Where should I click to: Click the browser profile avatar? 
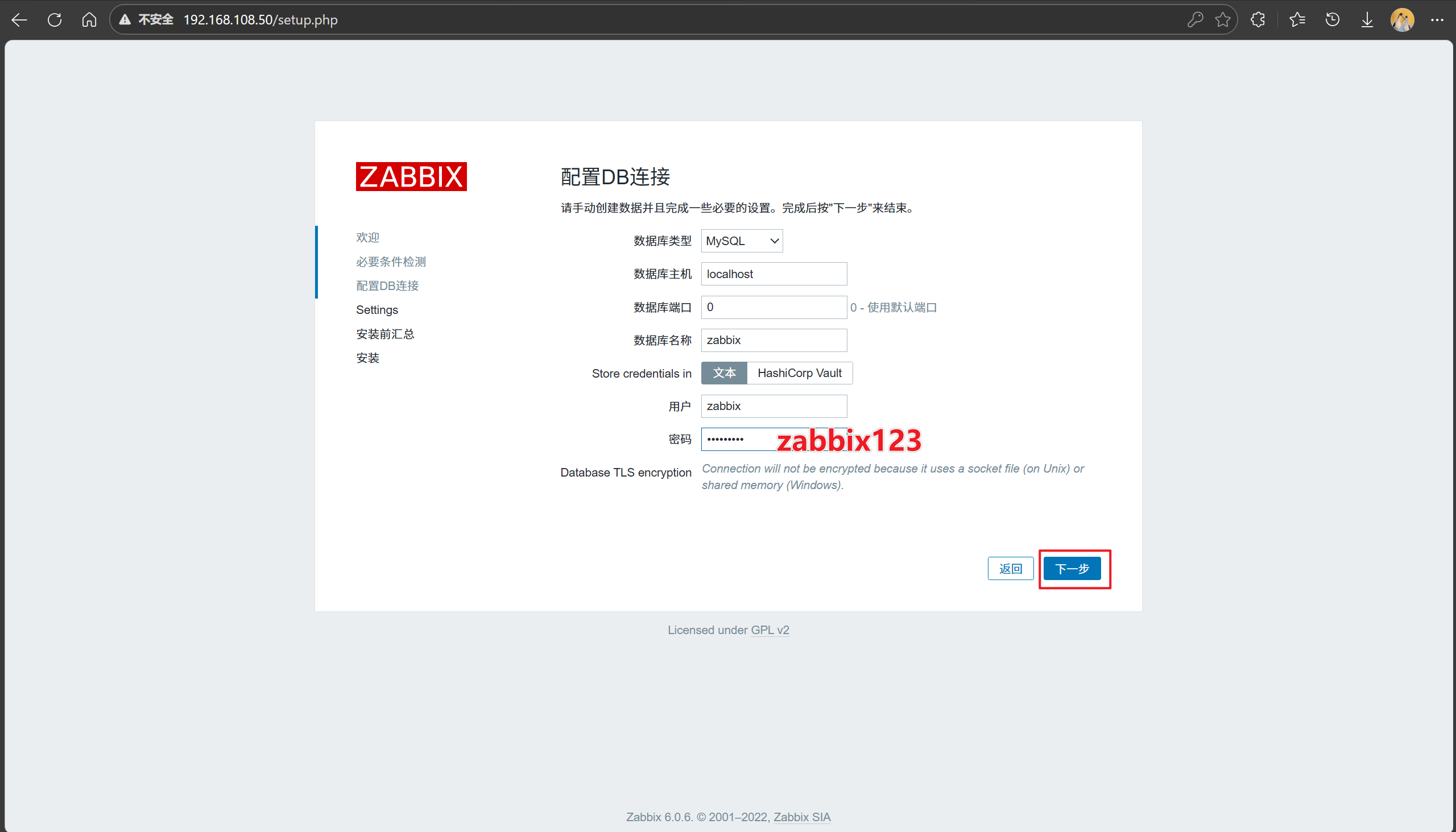point(1403,20)
